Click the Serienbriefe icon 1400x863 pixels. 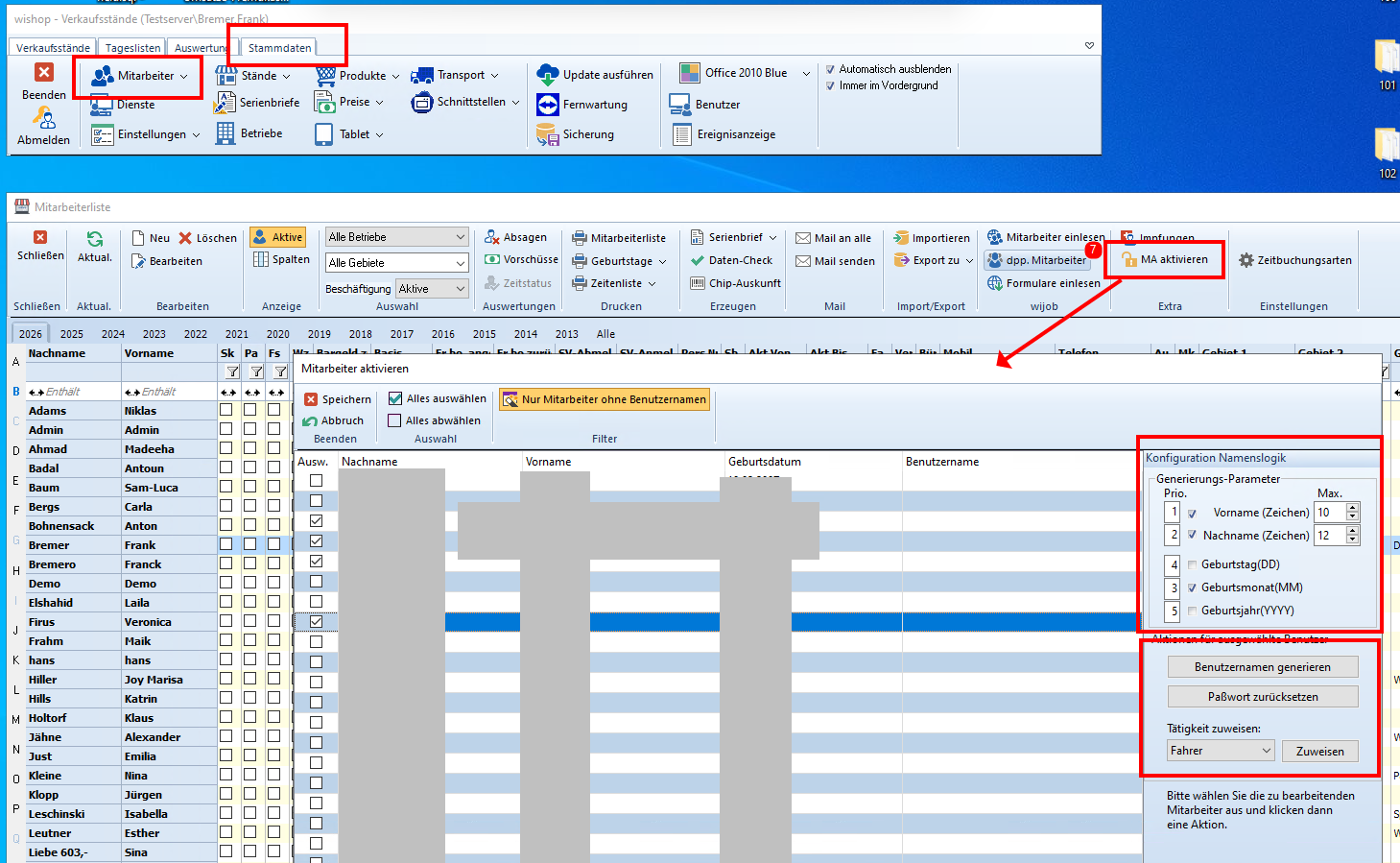(x=225, y=103)
